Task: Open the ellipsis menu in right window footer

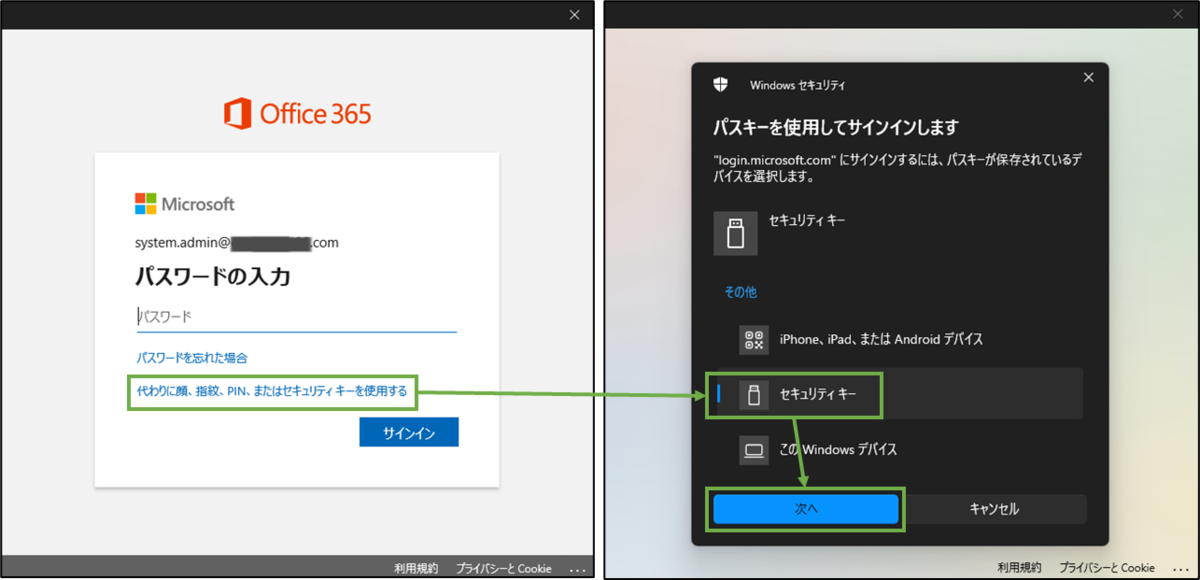Action: point(1180,568)
